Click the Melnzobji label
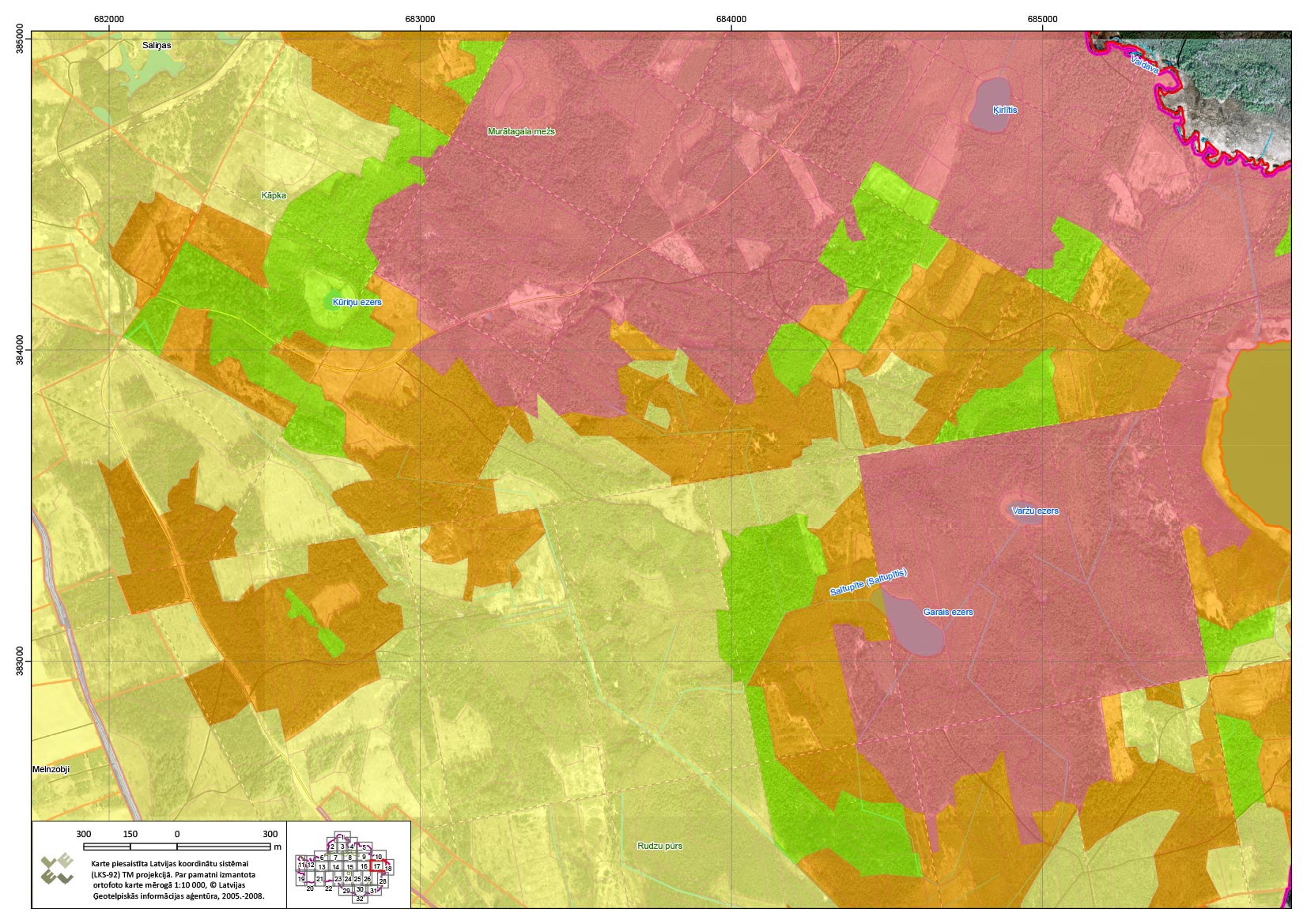The height and width of the screenshot is (924, 1307). (x=51, y=769)
